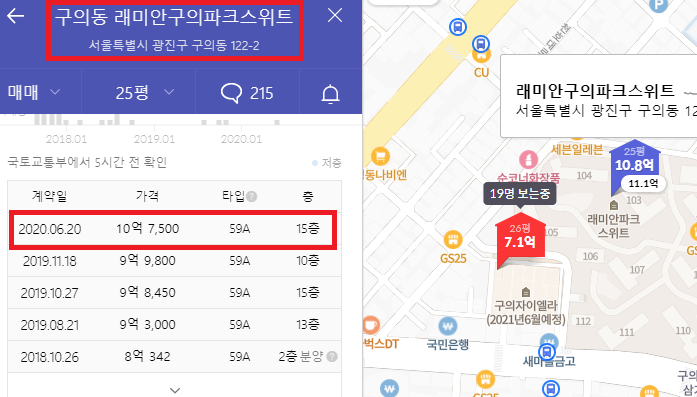Image resolution: width=697 pixels, height=397 pixels.
Task: Select the 2020.06.20 contract date cell
Action: pos(50,229)
